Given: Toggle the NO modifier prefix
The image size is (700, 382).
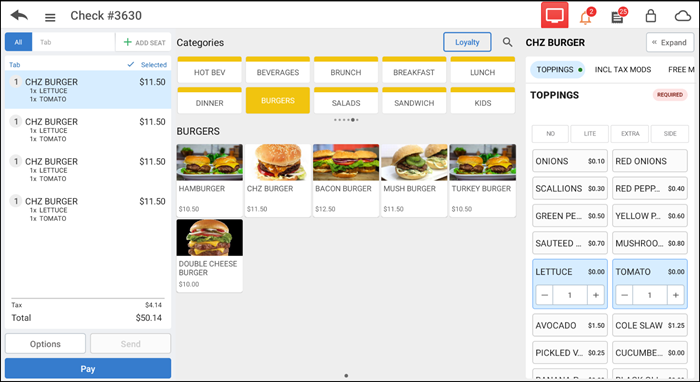Looking at the screenshot, I should tap(550, 133).
